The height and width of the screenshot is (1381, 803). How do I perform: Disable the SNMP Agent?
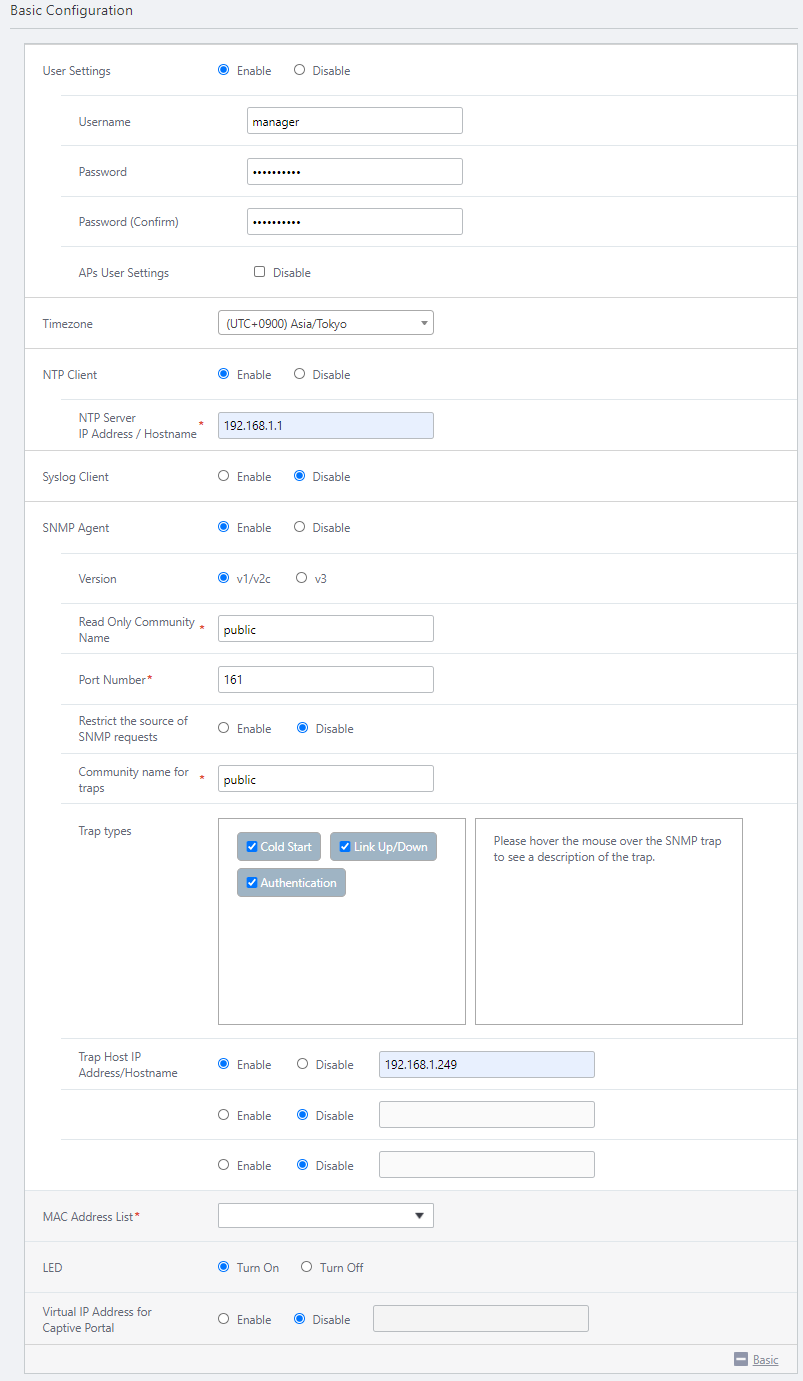click(300, 528)
